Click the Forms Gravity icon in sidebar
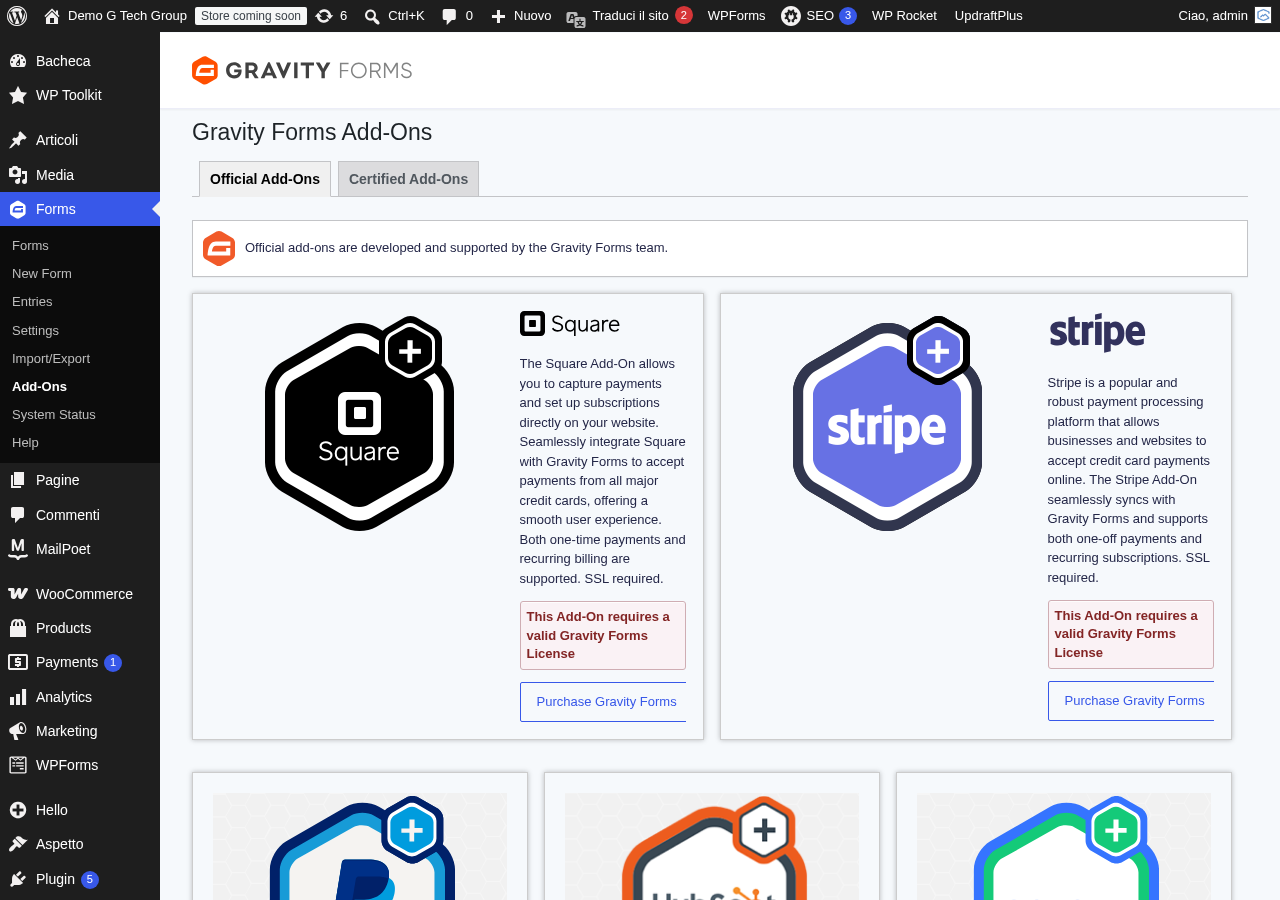Screen dimensions: 1280x900 coord(18,209)
